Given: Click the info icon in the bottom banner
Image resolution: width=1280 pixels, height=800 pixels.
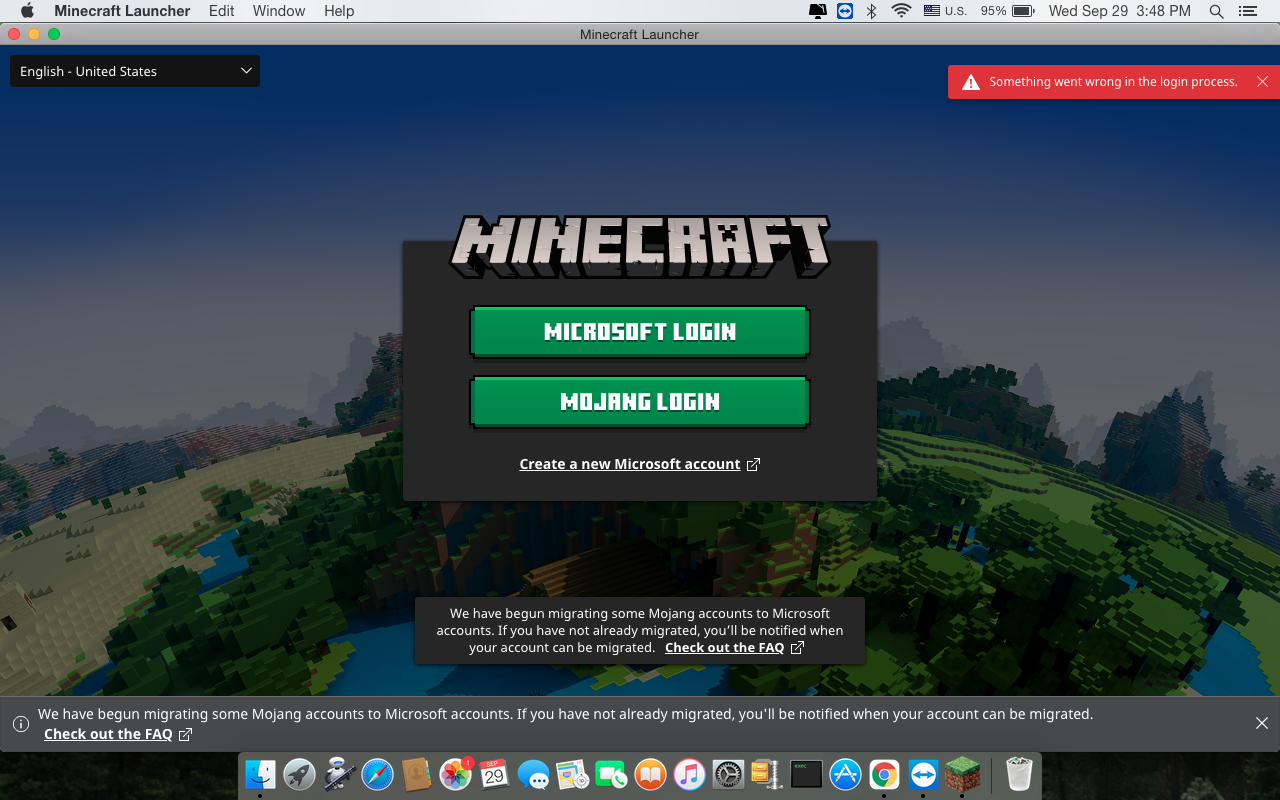Looking at the screenshot, I should pos(21,724).
